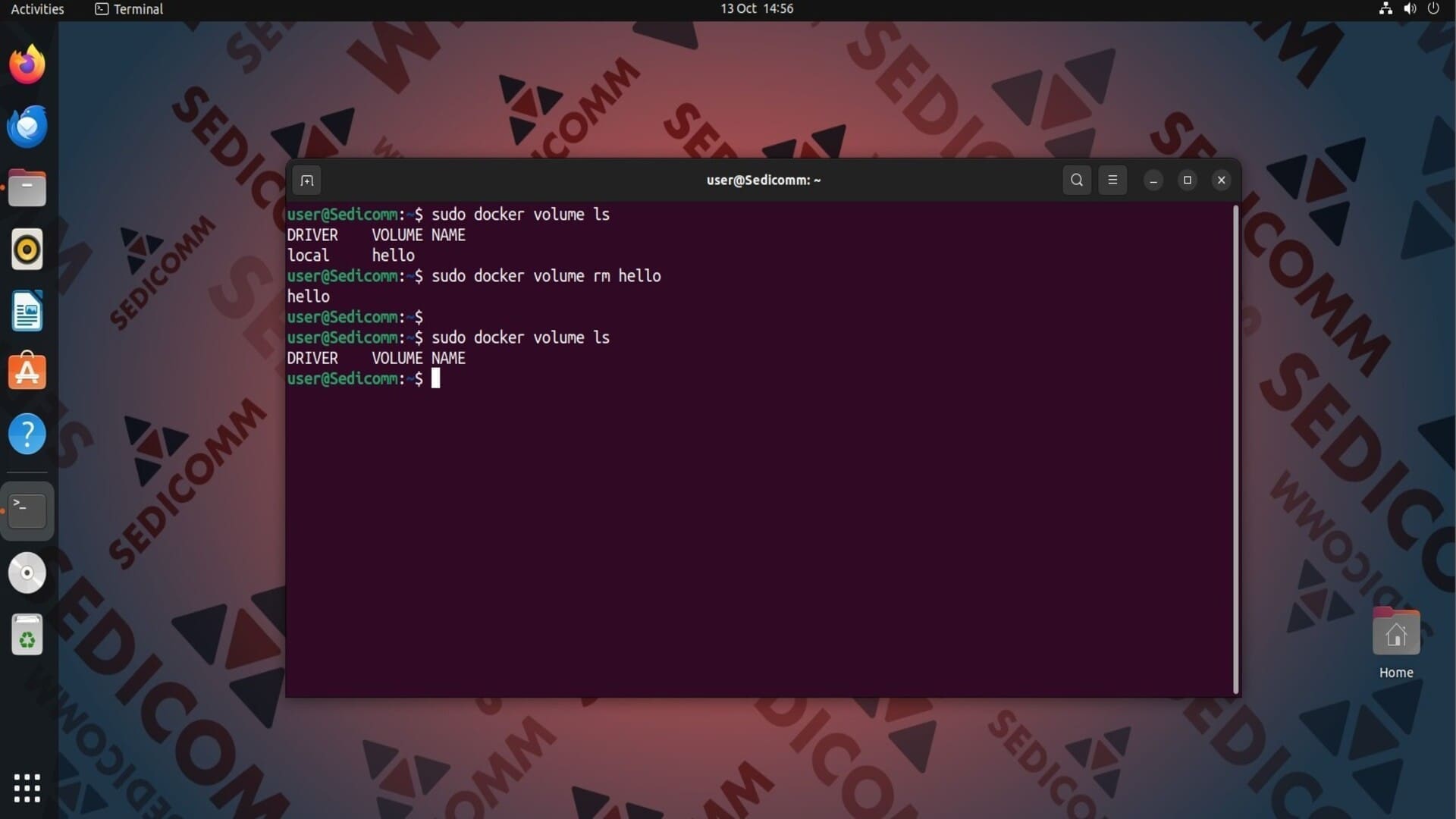The width and height of the screenshot is (1456, 819).
Task: Open the Terminal app menu in top bar
Action: pos(129,9)
